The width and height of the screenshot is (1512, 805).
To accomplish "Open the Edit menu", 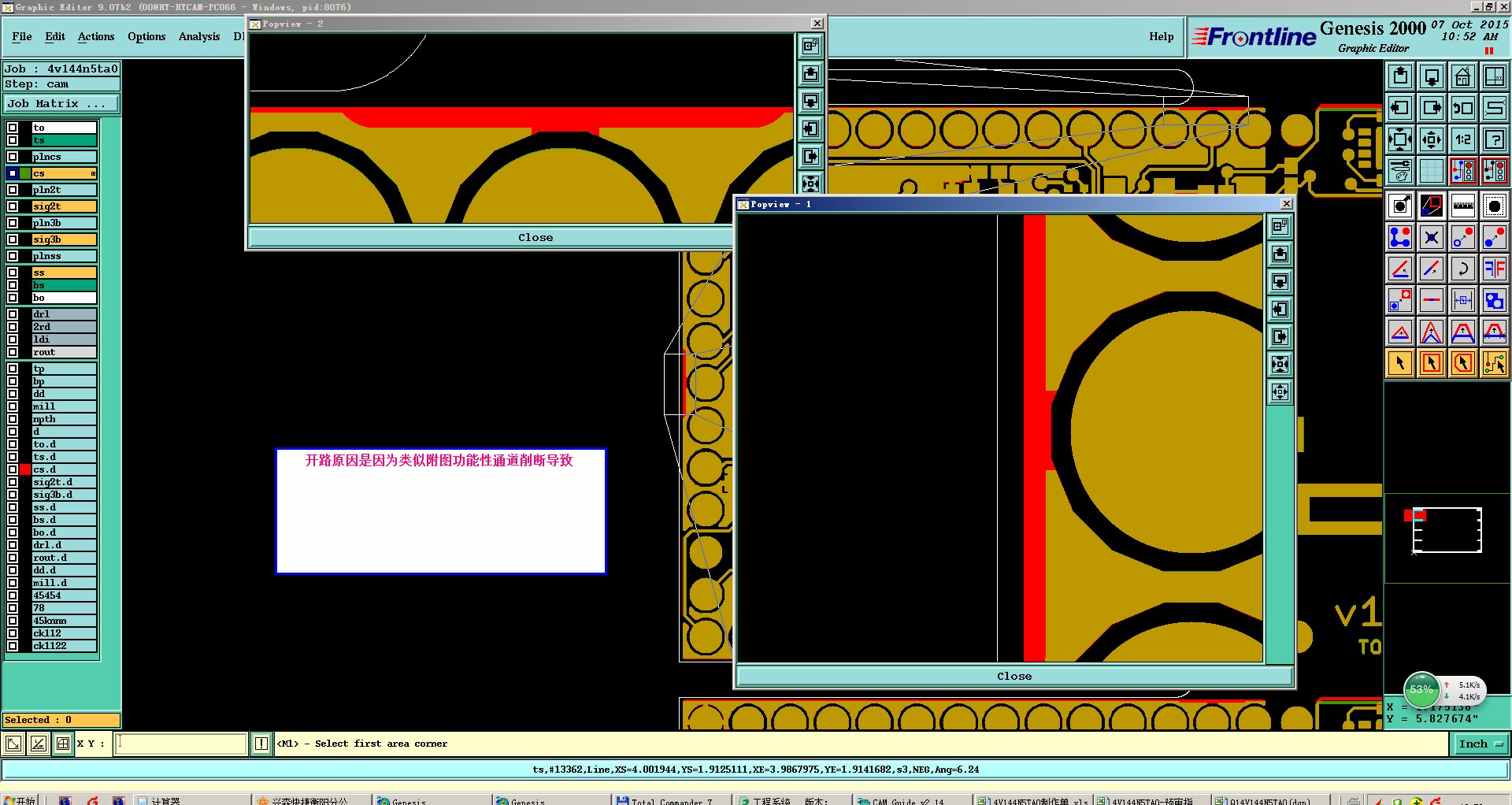I will point(55,36).
